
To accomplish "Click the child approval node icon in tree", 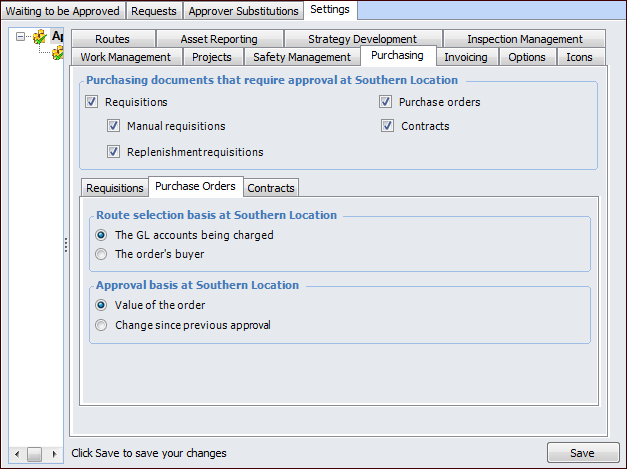I will pos(58,52).
